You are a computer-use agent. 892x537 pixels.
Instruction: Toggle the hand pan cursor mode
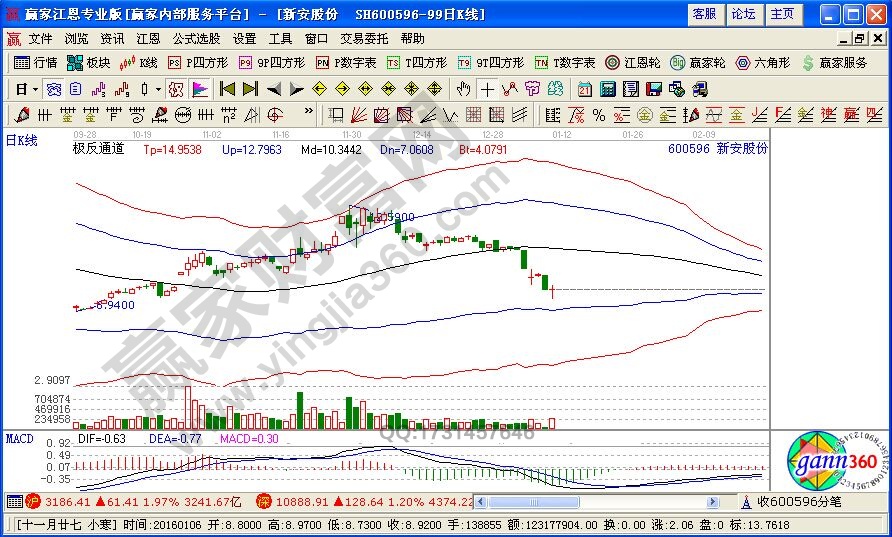point(464,88)
